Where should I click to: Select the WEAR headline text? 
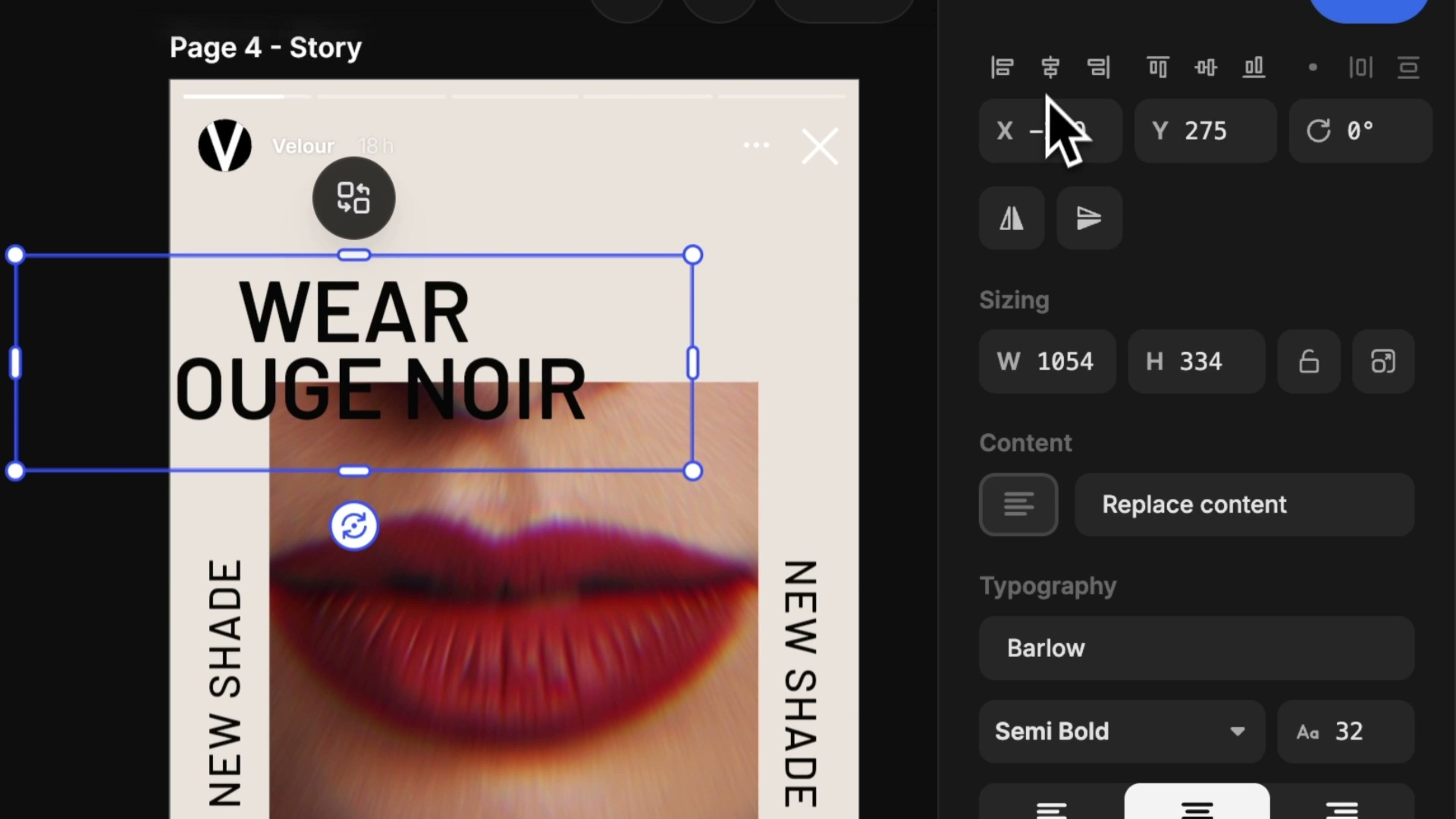[x=354, y=312]
